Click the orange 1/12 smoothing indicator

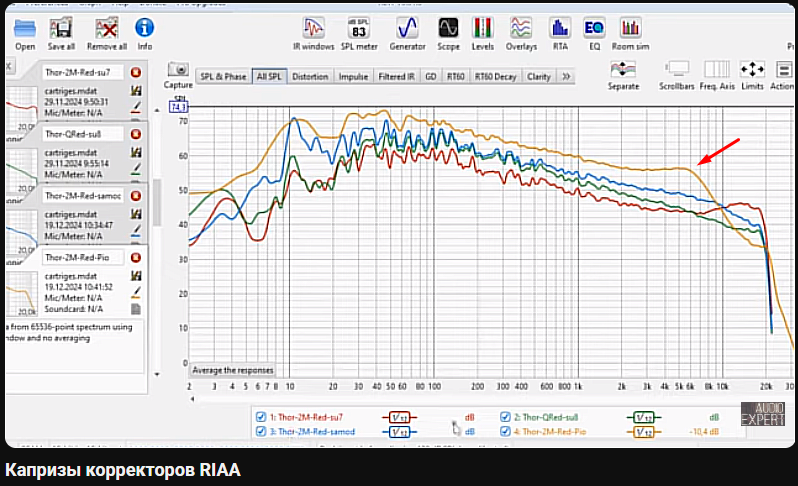pyautogui.click(x=644, y=432)
